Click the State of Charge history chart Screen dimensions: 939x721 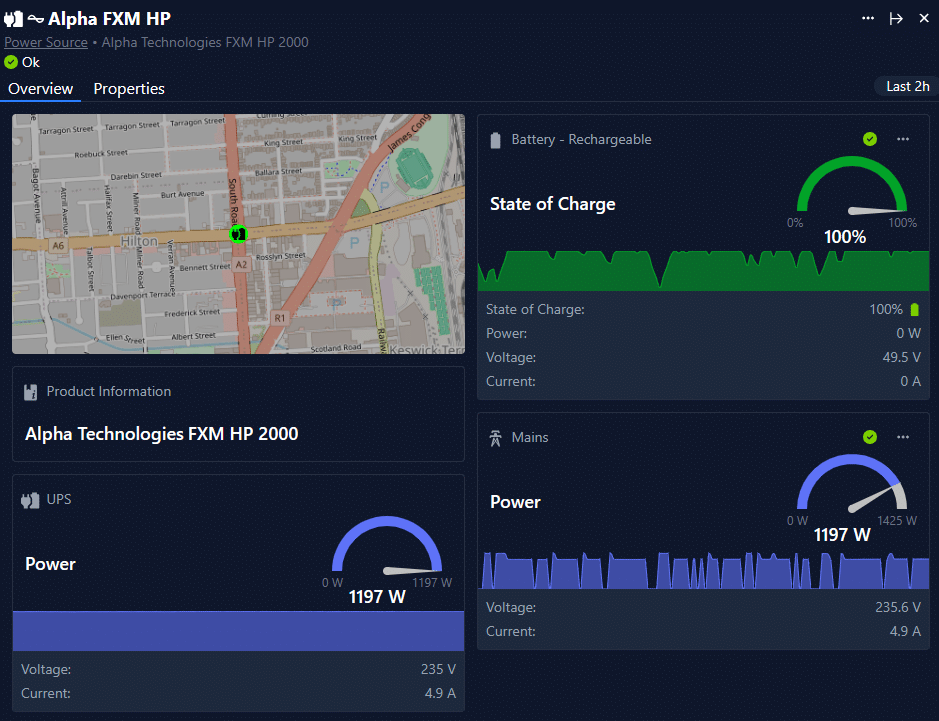[703, 270]
